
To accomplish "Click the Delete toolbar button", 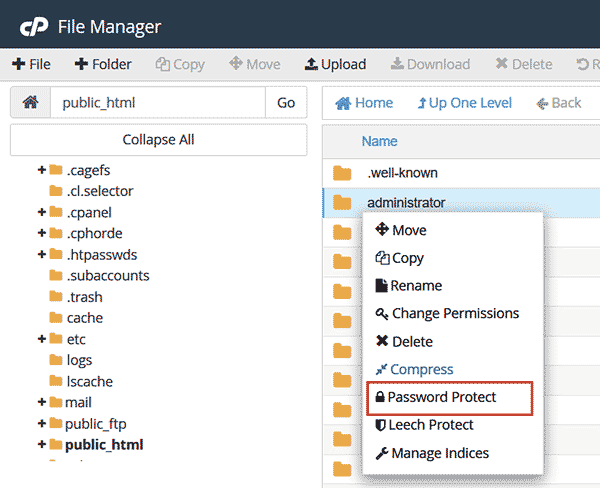I will coord(524,64).
